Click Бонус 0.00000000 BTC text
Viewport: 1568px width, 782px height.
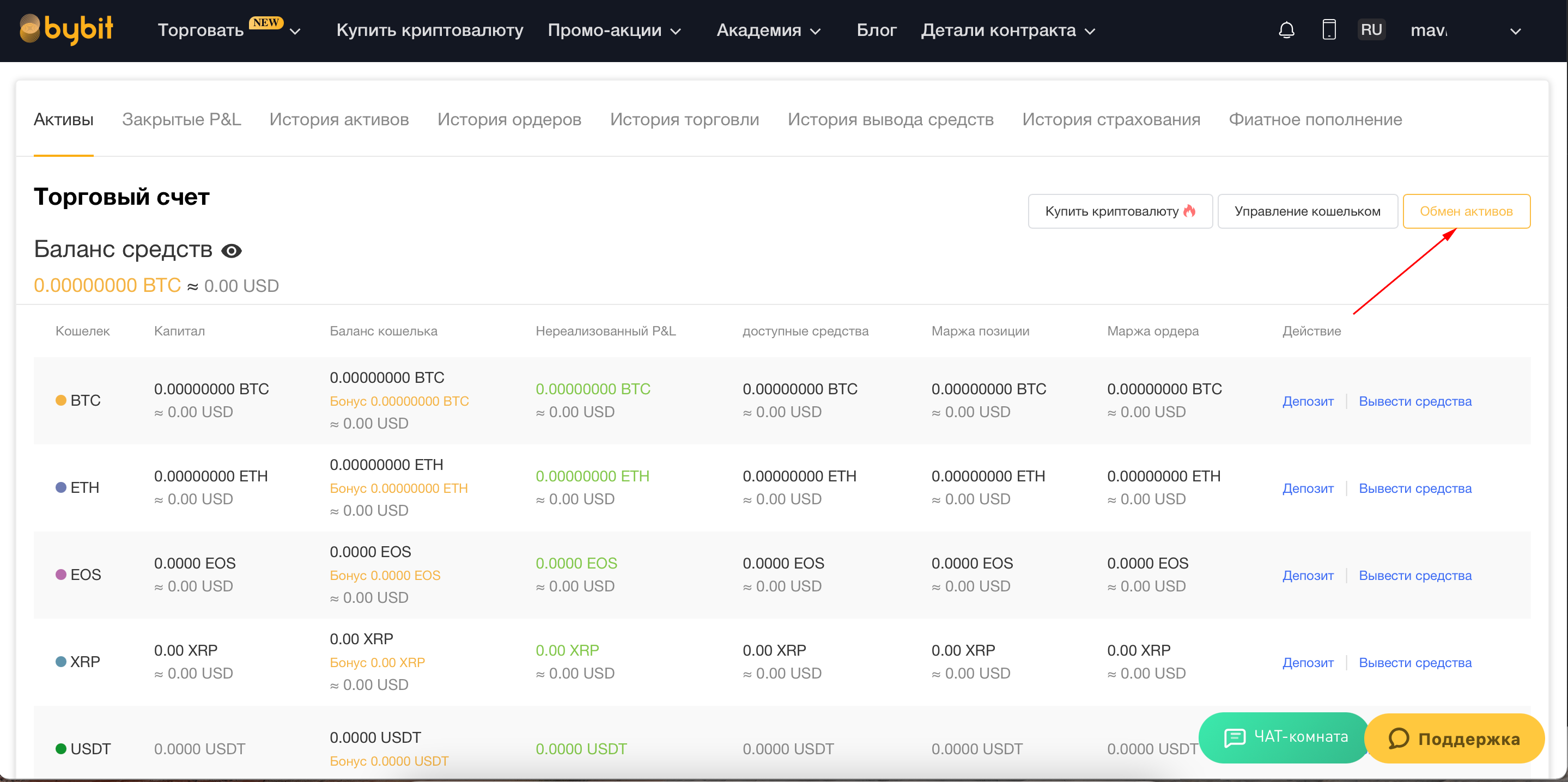(399, 401)
